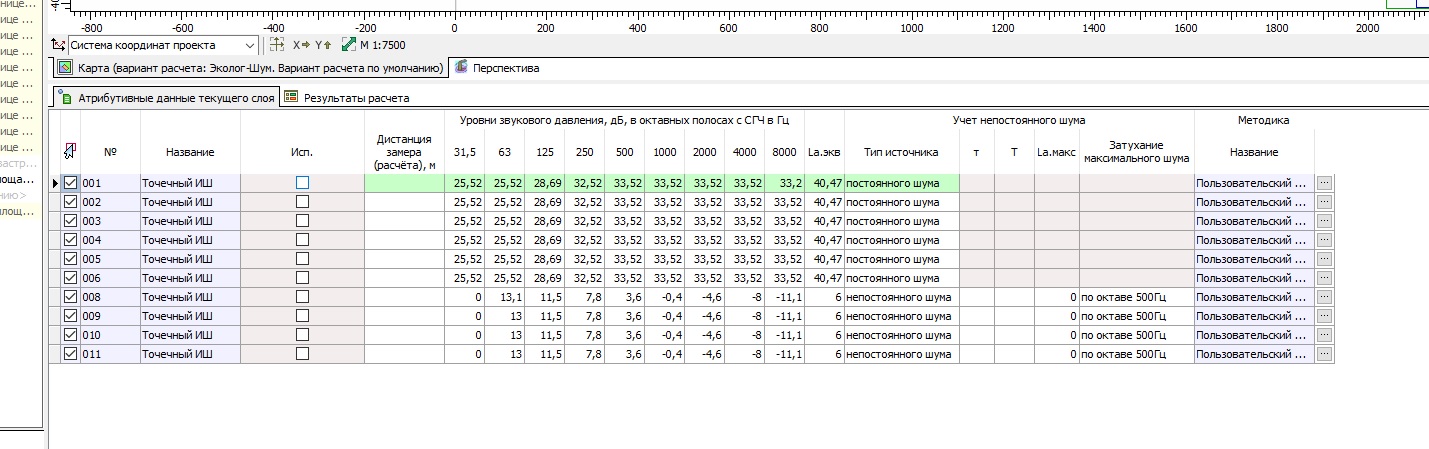Image resolution: width=1429 pixels, height=449 pixels.
Task: Switch to the Перспектива tab
Action: click(x=497, y=68)
